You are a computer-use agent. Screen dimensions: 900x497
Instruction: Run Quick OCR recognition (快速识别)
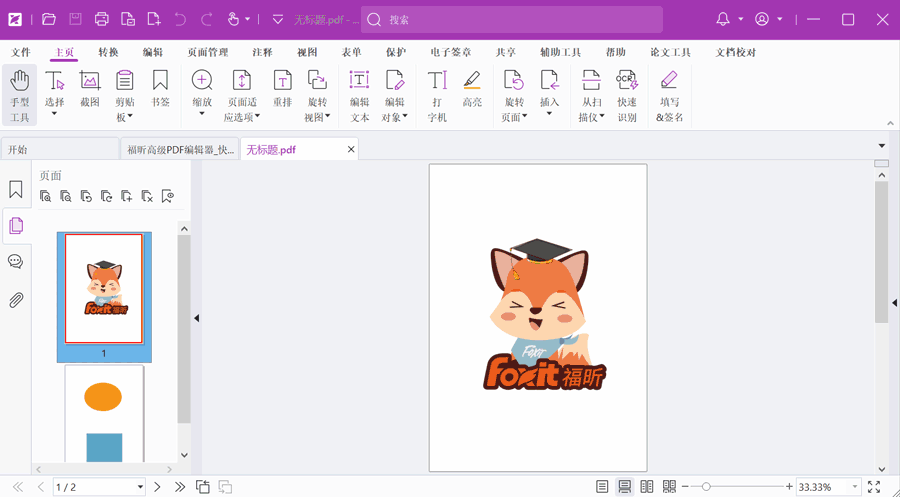pos(627,95)
